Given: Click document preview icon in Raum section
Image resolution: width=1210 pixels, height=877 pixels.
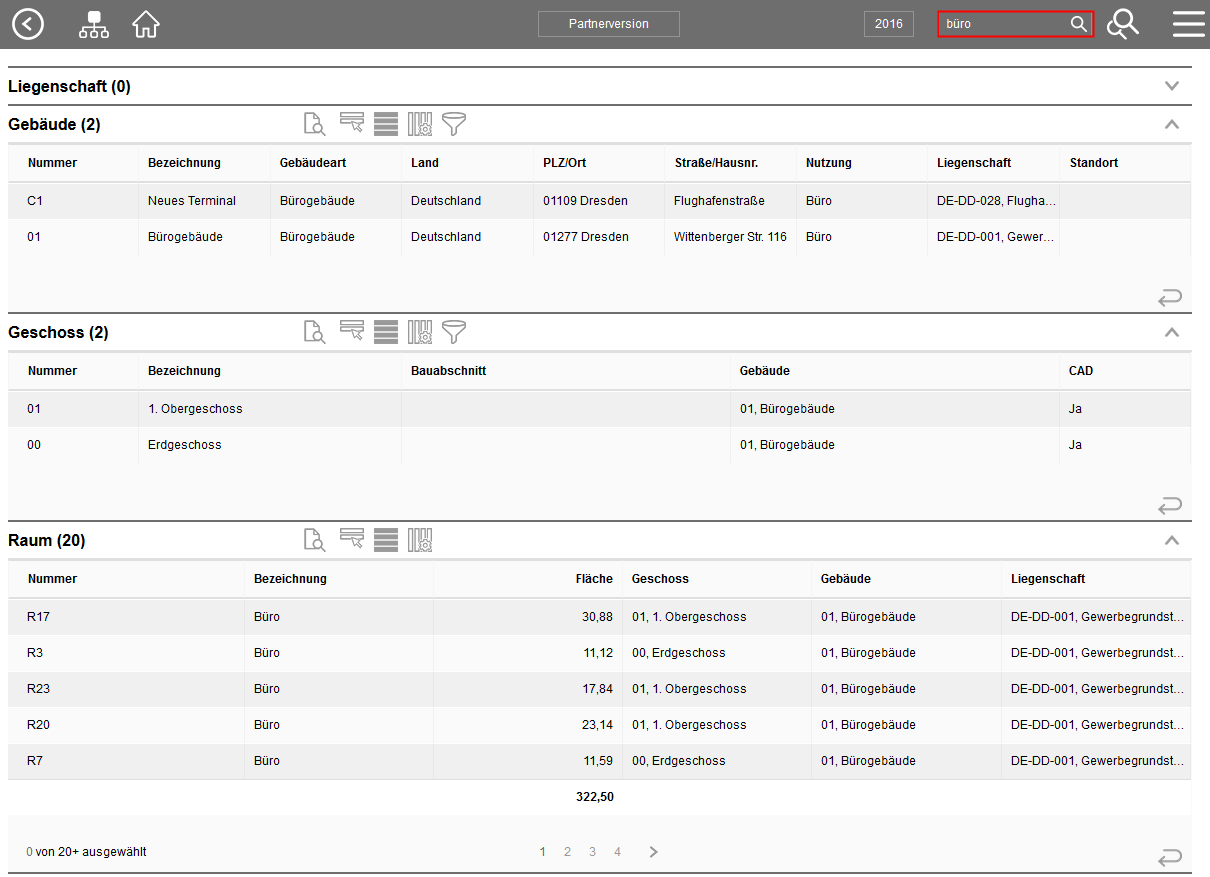Looking at the screenshot, I should pos(315,540).
